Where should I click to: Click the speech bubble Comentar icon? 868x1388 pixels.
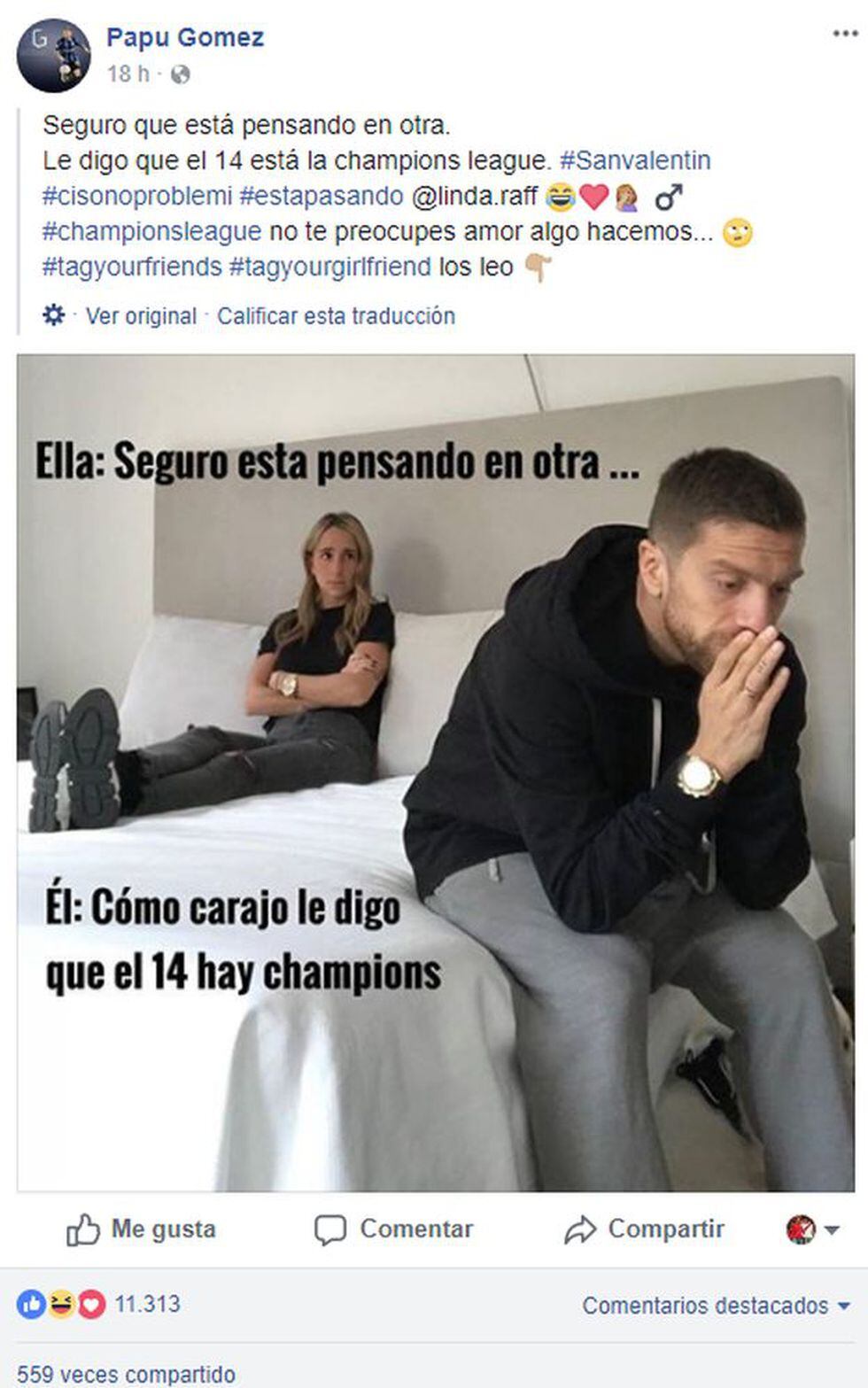330,1229
